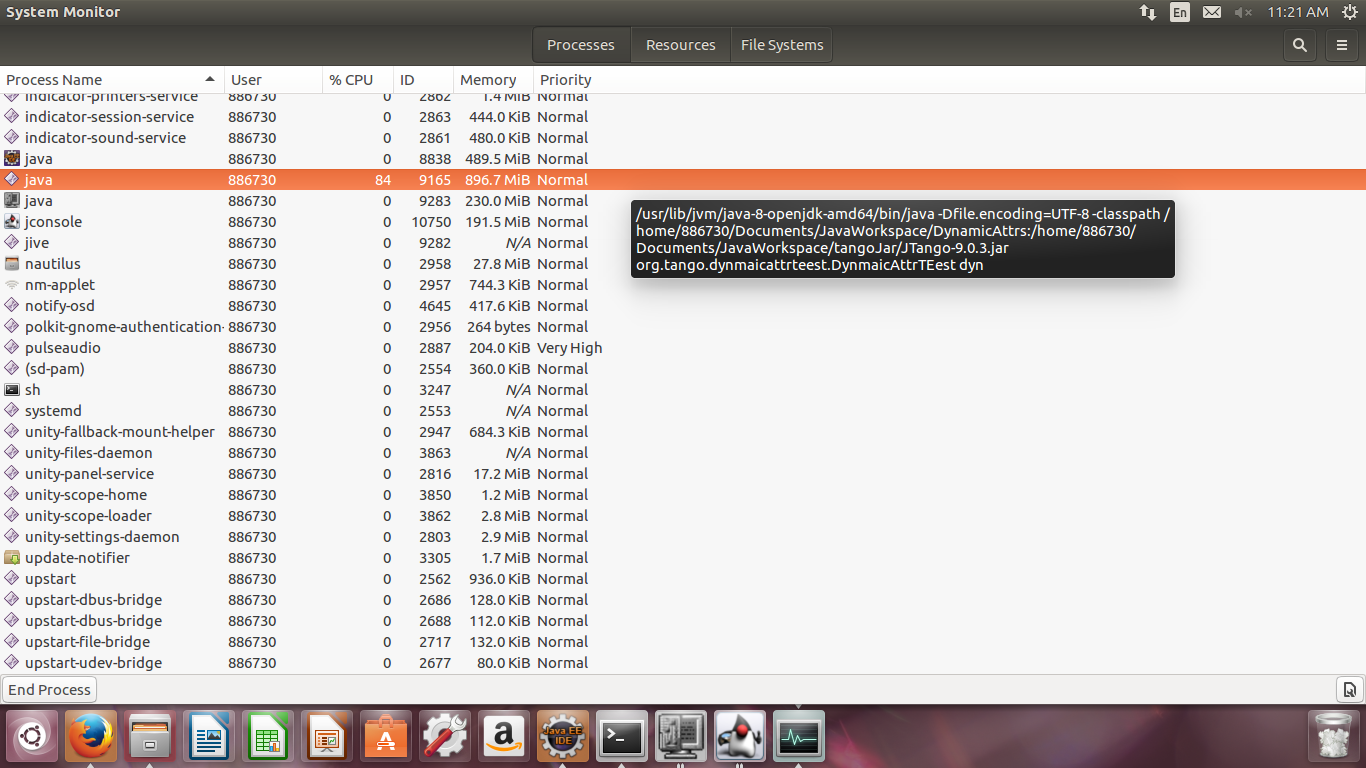
Task: Open the hamburger application menu
Action: pyautogui.click(x=1342, y=45)
